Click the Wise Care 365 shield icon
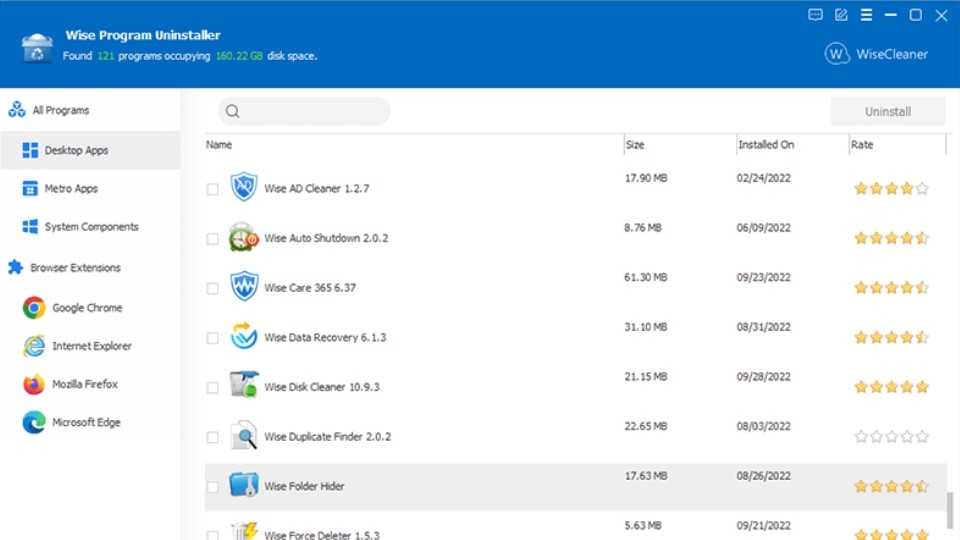960x540 pixels. 244,286
